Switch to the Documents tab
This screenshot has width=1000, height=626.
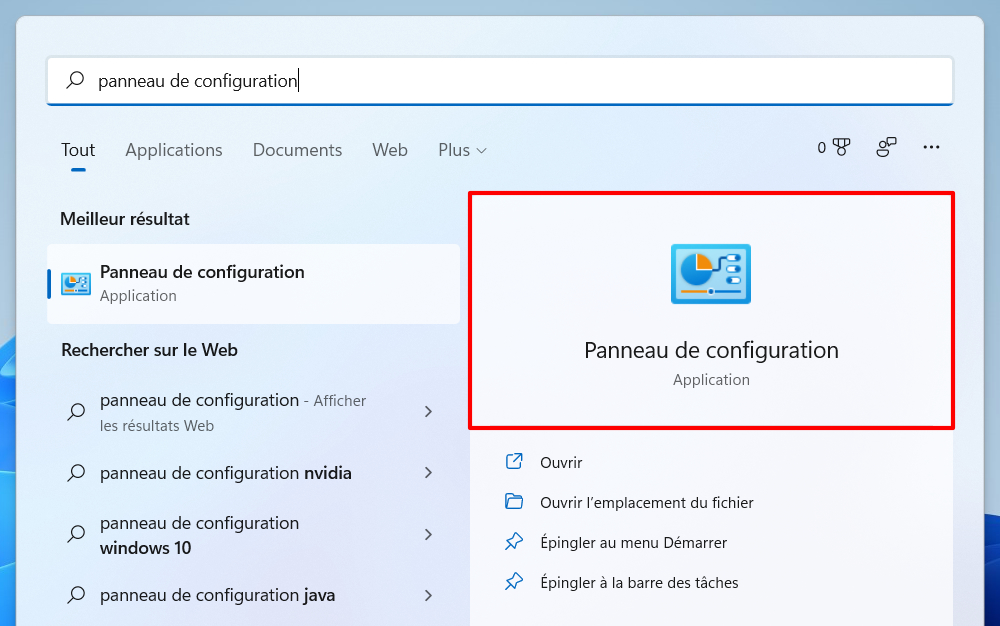(297, 150)
